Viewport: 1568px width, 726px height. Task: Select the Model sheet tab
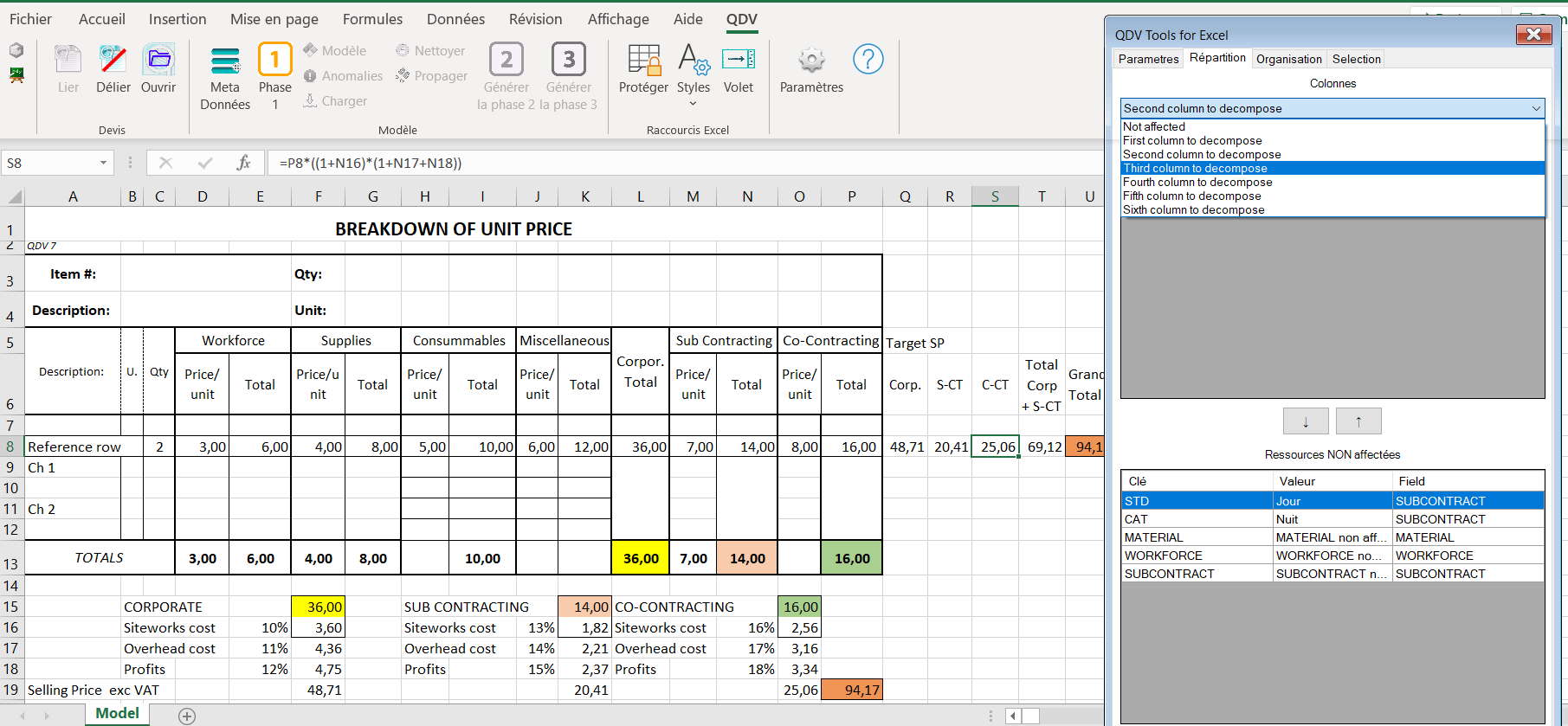(117, 713)
